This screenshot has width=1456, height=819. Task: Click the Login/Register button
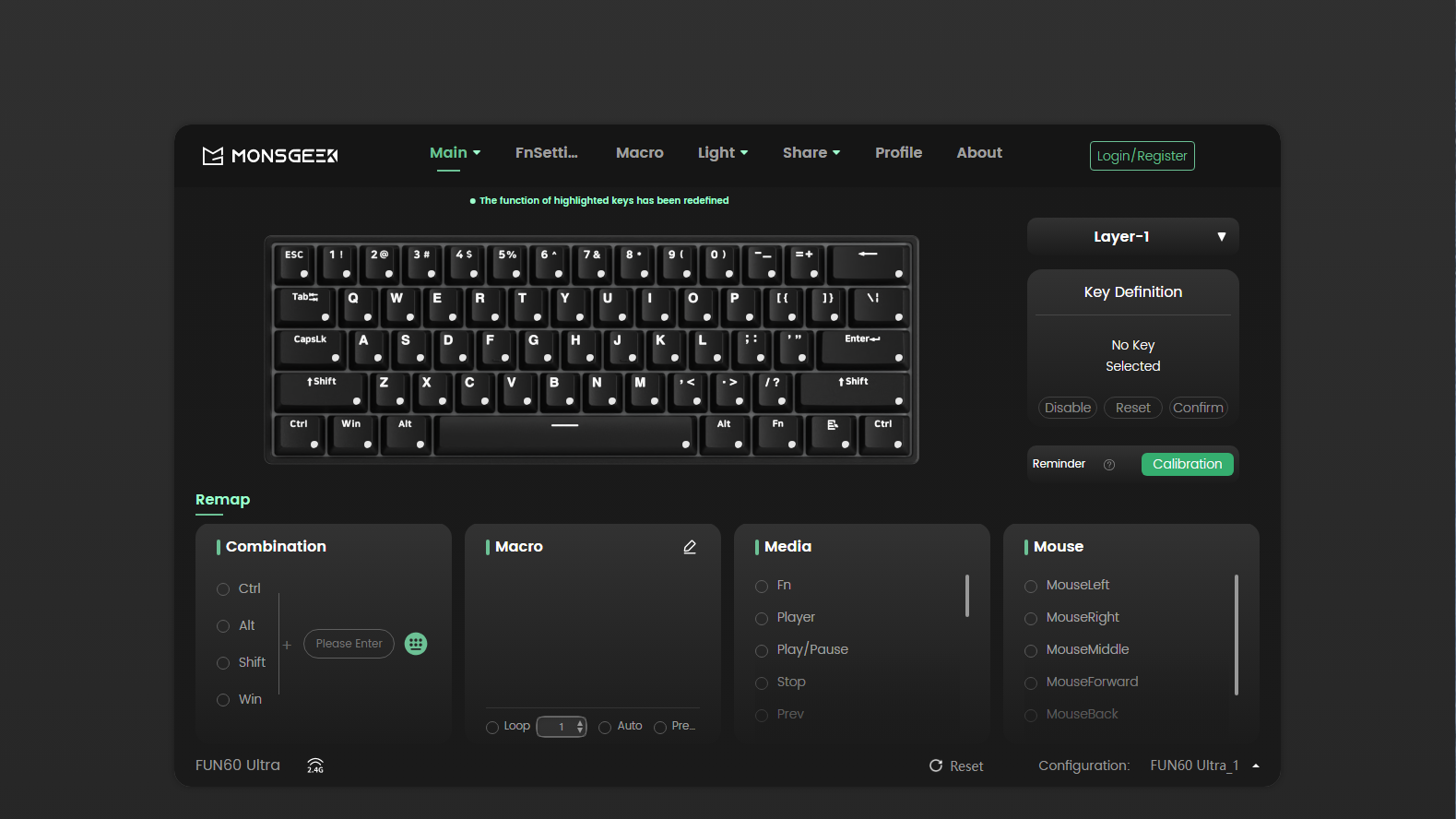coord(1142,156)
